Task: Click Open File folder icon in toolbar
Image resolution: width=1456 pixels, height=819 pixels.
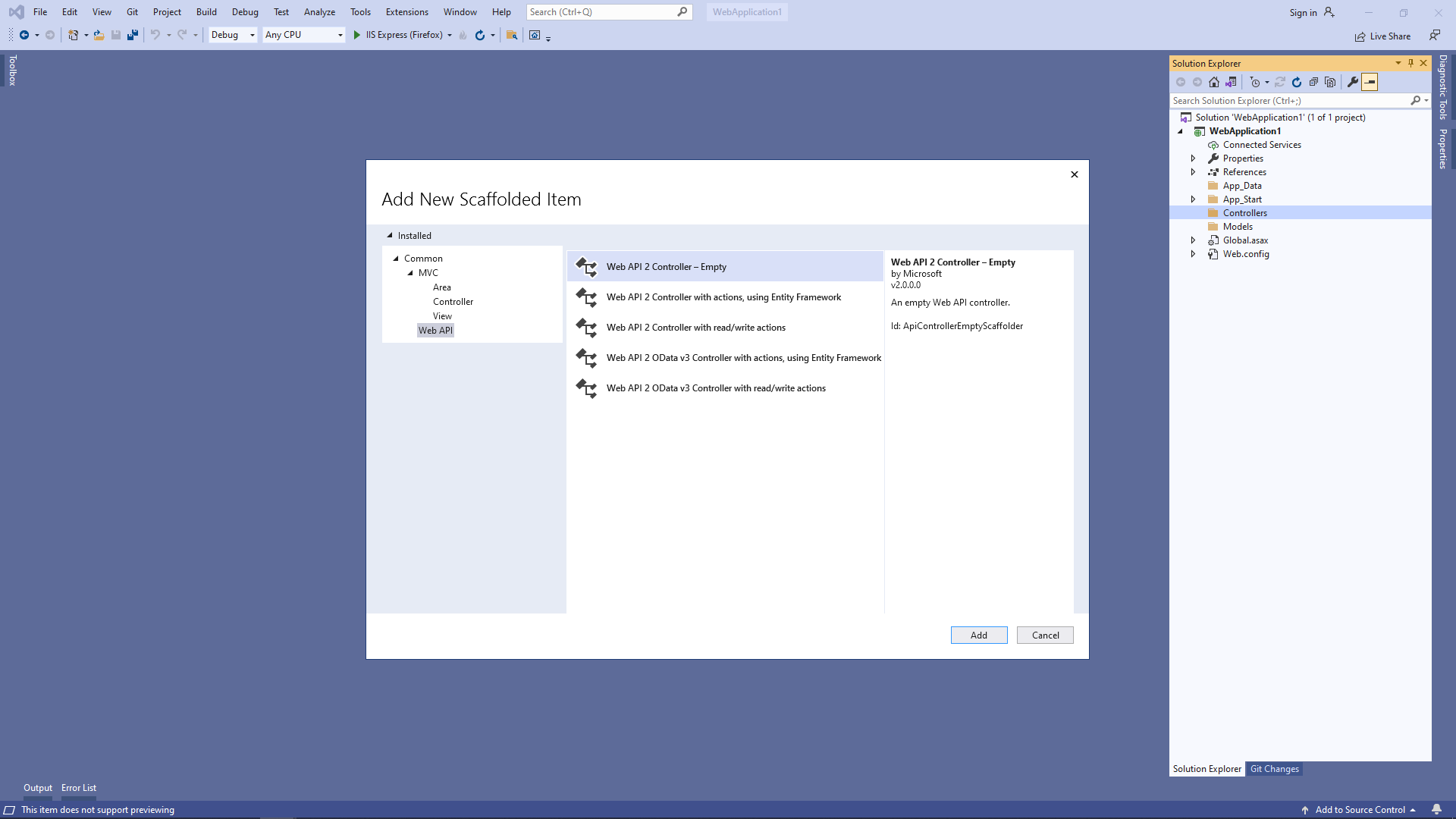Action: pyautogui.click(x=99, y=35)
